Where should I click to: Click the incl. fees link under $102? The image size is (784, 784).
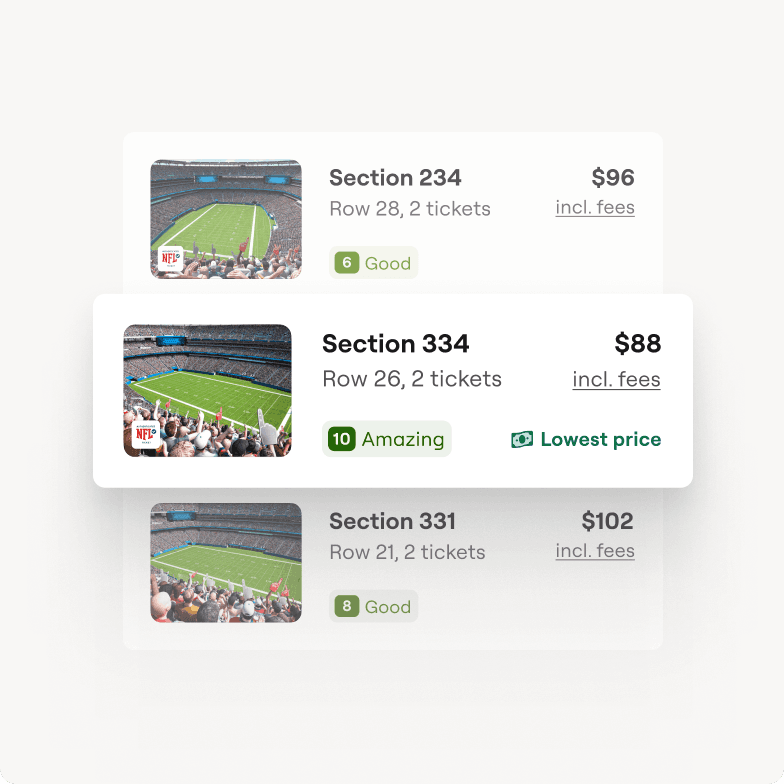click(595, 551)
